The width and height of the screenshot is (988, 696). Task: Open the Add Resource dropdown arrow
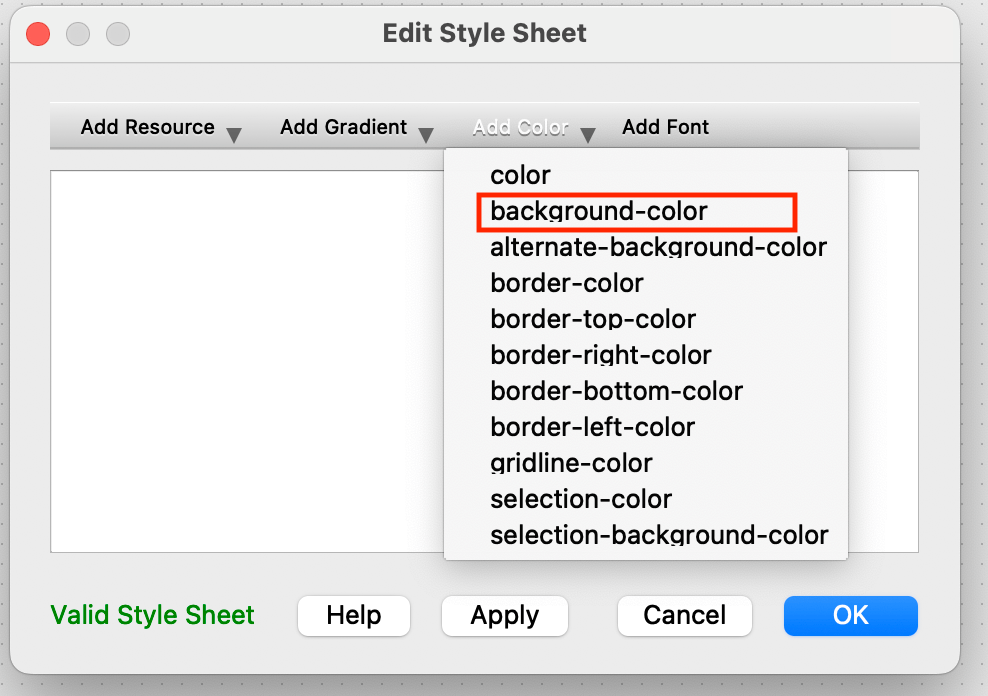(234, 135)
